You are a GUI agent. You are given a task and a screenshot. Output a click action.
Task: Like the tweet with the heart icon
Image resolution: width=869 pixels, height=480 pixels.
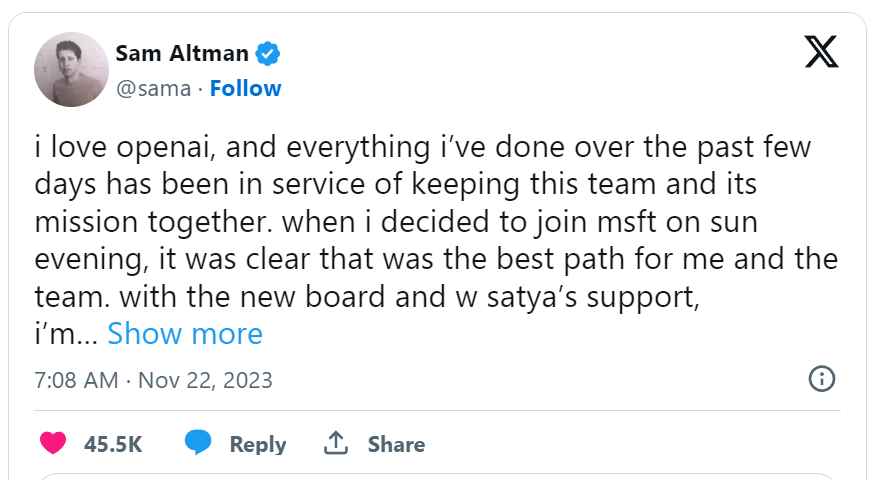[x=53, y=443]
